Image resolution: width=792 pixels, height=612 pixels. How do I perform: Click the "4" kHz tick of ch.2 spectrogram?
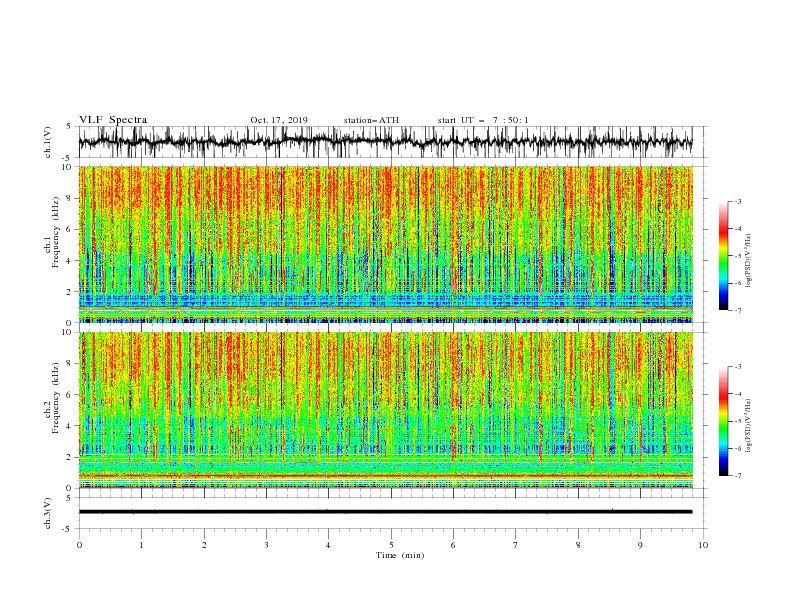coord(70,426)
